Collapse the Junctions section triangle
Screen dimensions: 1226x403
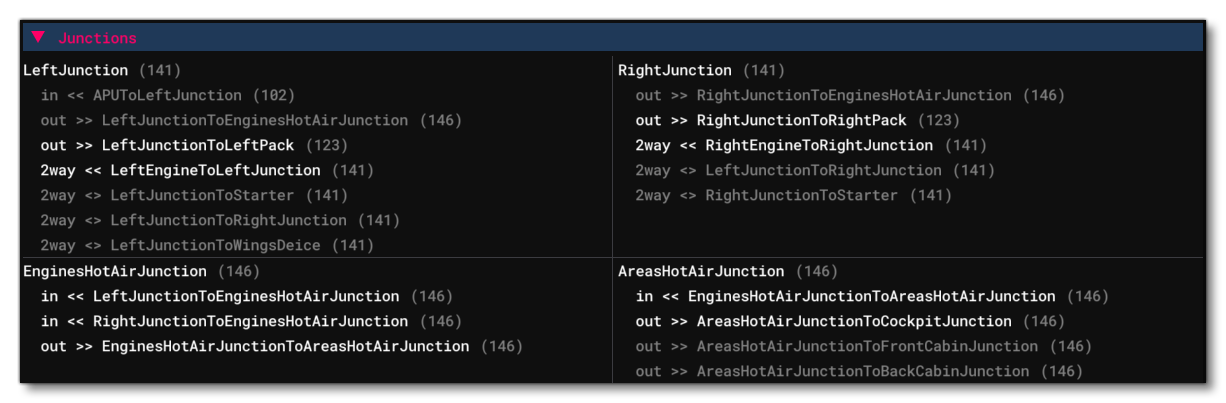38,38
